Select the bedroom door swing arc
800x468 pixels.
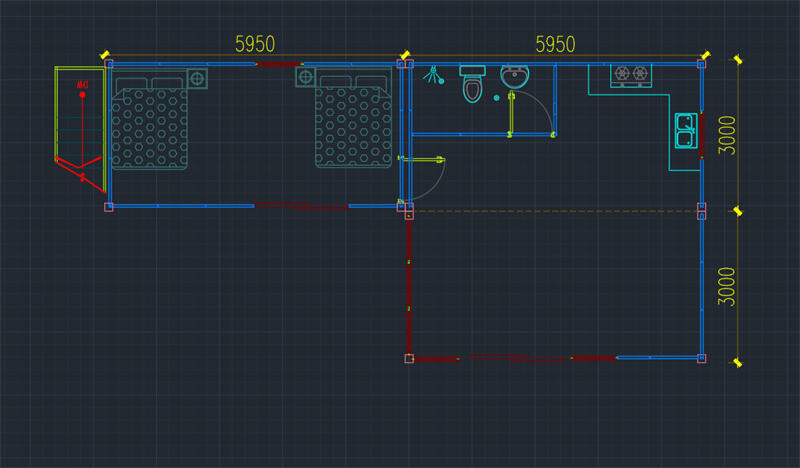coord(432,184)
